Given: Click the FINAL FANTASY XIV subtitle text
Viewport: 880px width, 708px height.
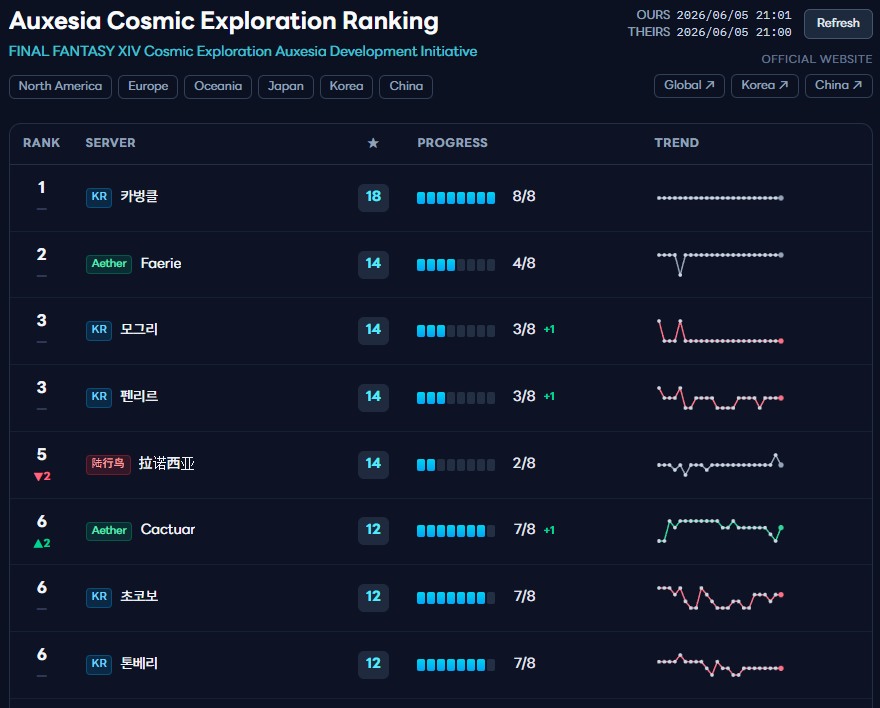Looking at the screenshot, I should tap(243, 52).
